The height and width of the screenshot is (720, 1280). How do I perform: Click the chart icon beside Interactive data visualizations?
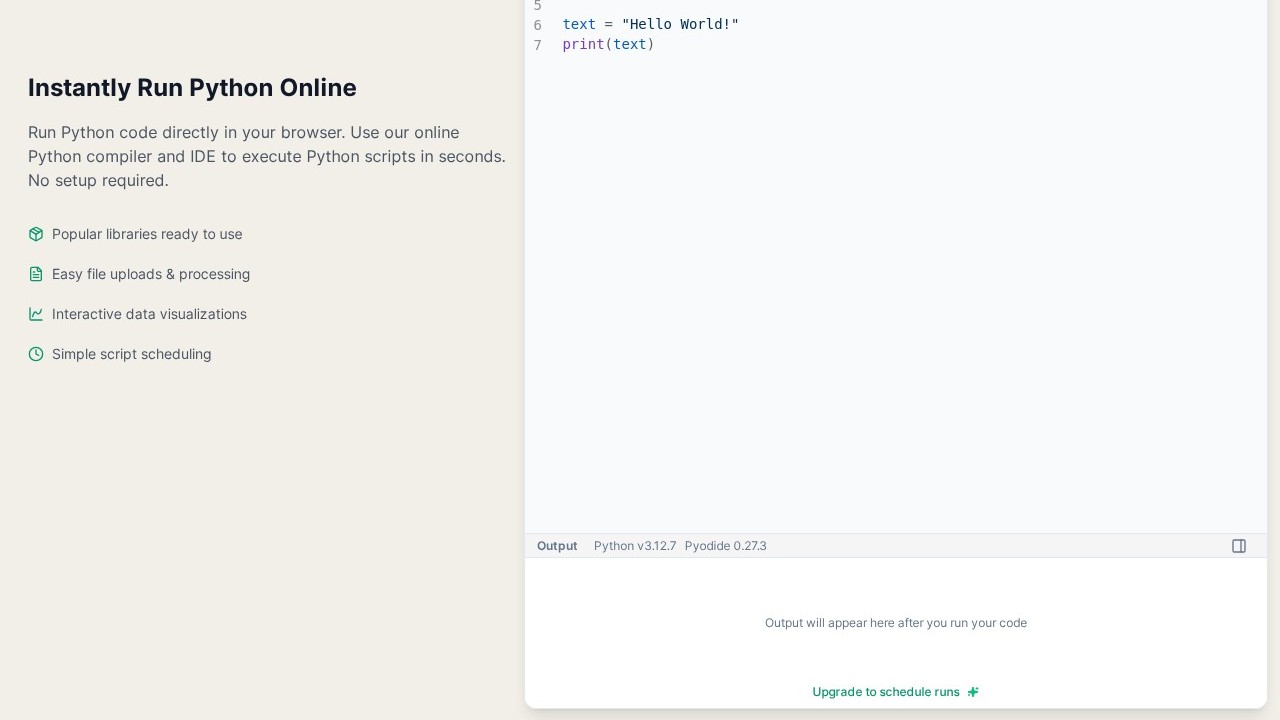point(36,314)
